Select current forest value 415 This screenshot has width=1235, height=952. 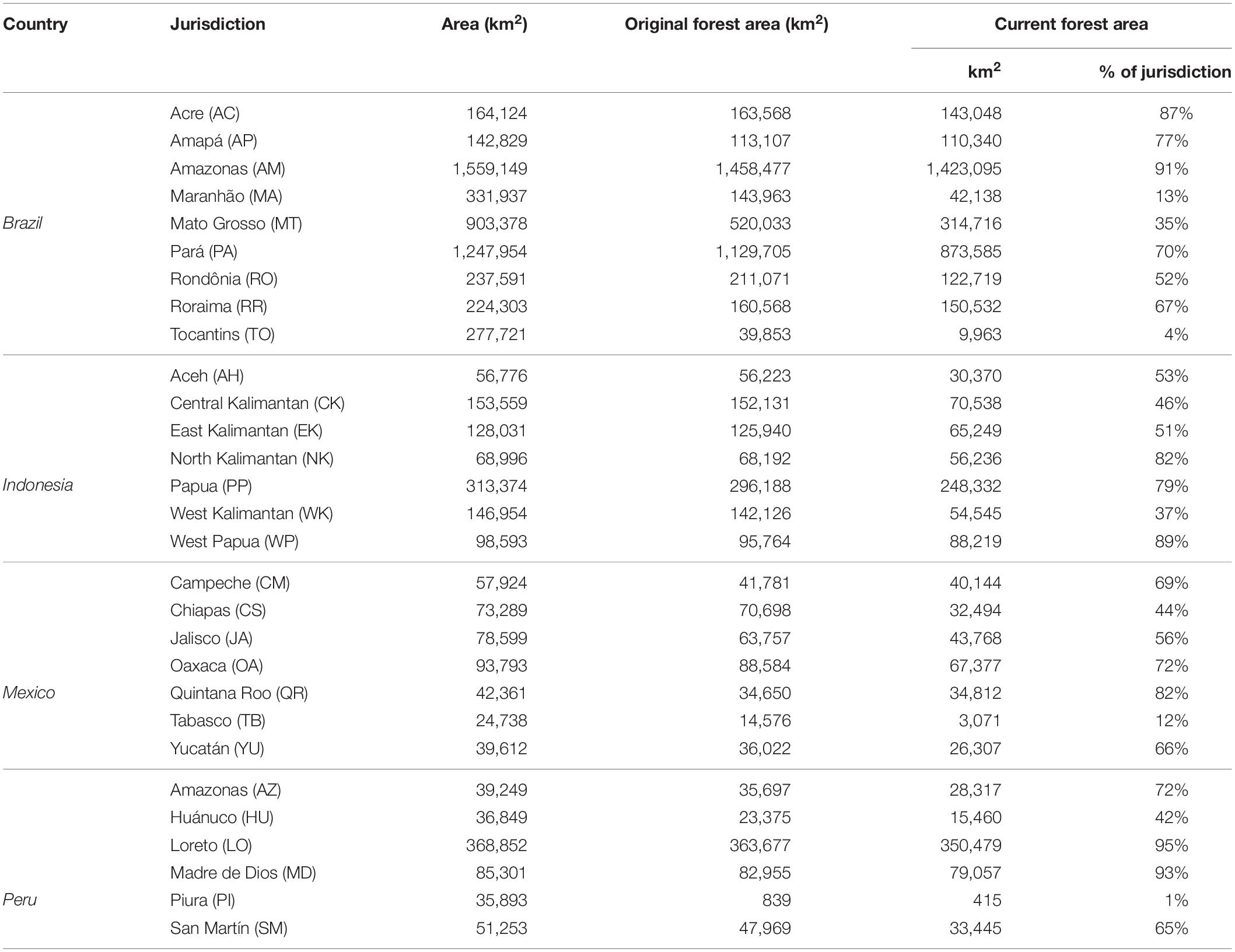point(987,900)
